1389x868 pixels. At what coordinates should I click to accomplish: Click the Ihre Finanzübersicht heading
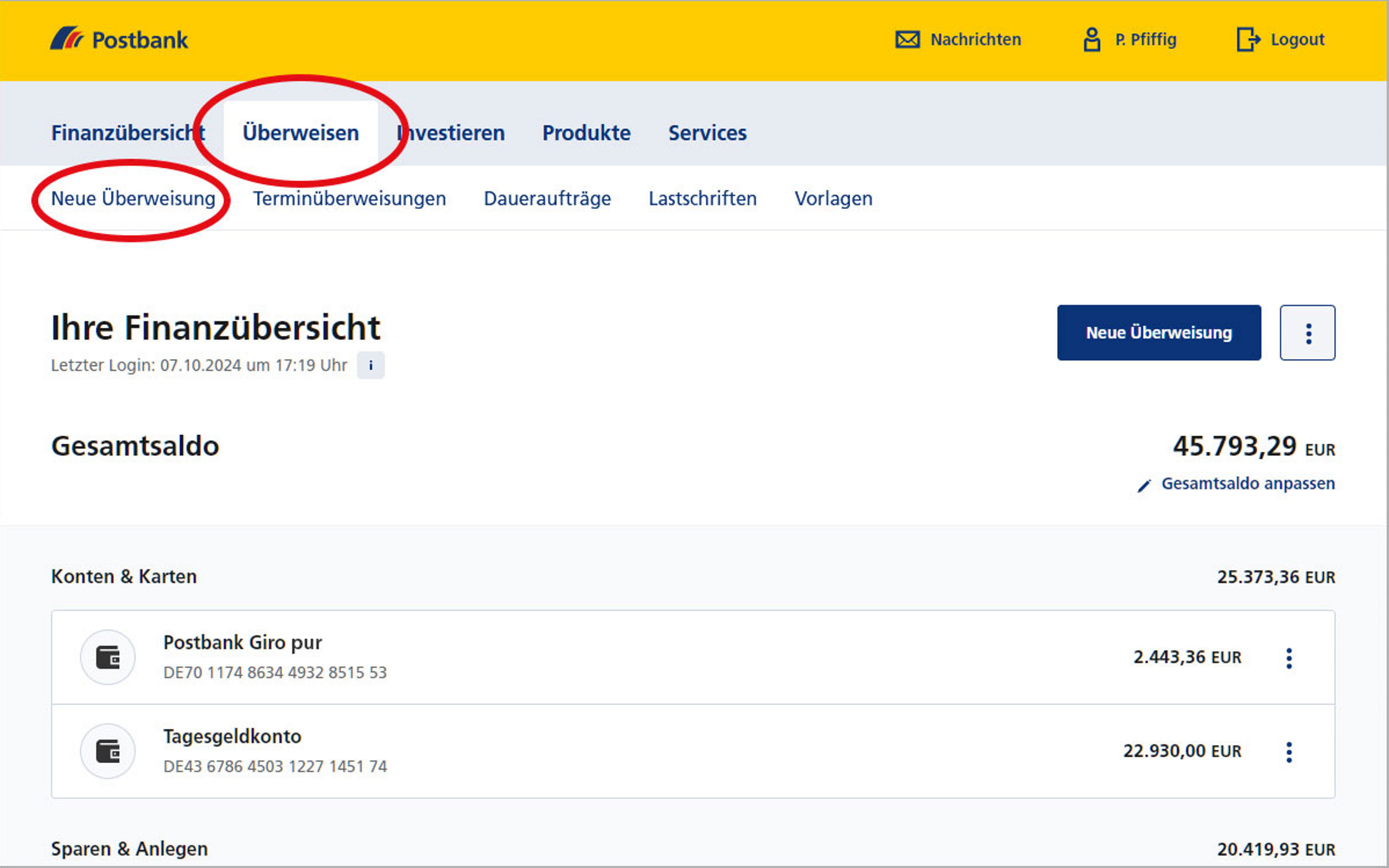(x=216, y=328)
